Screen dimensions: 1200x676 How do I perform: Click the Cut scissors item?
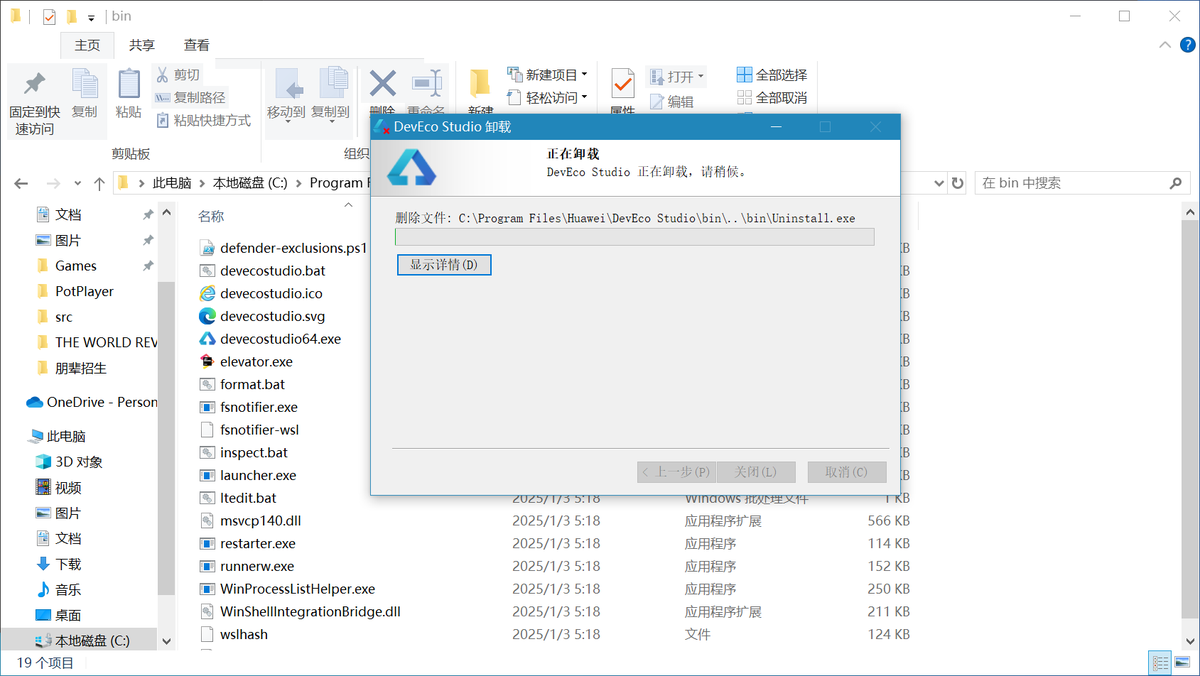(x=177, y=75)
